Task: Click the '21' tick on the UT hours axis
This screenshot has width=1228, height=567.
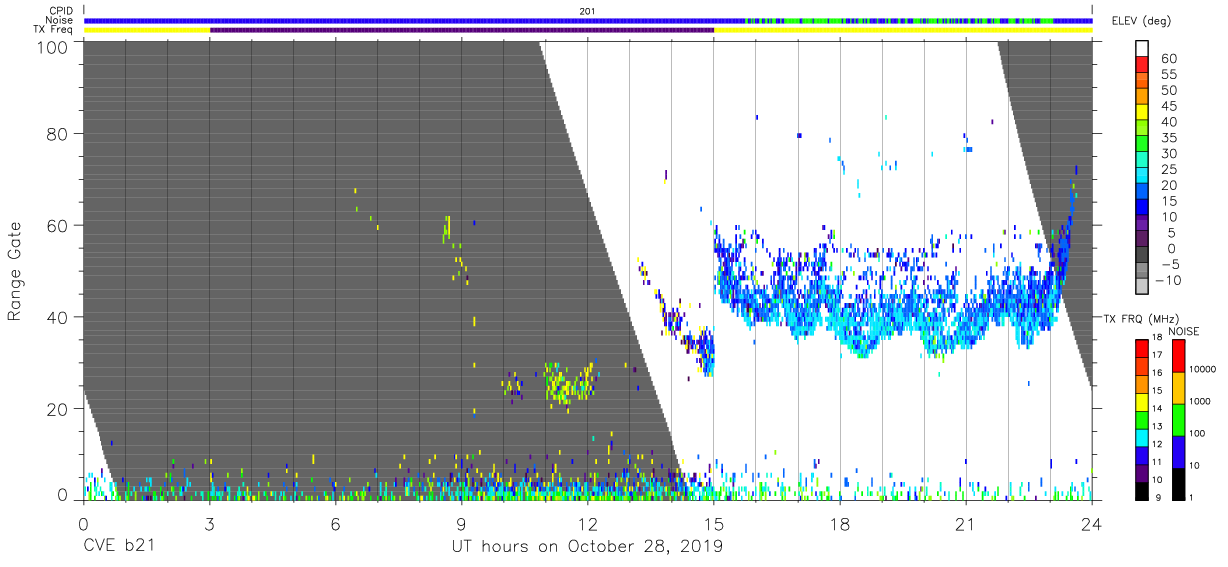Action: point(965,523)
